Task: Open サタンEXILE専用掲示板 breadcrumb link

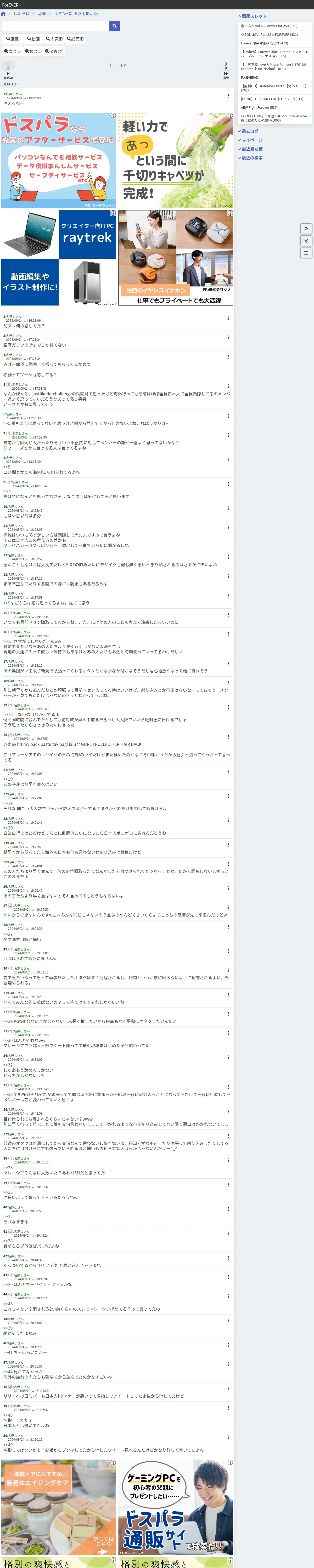Action: coord(76,13)
